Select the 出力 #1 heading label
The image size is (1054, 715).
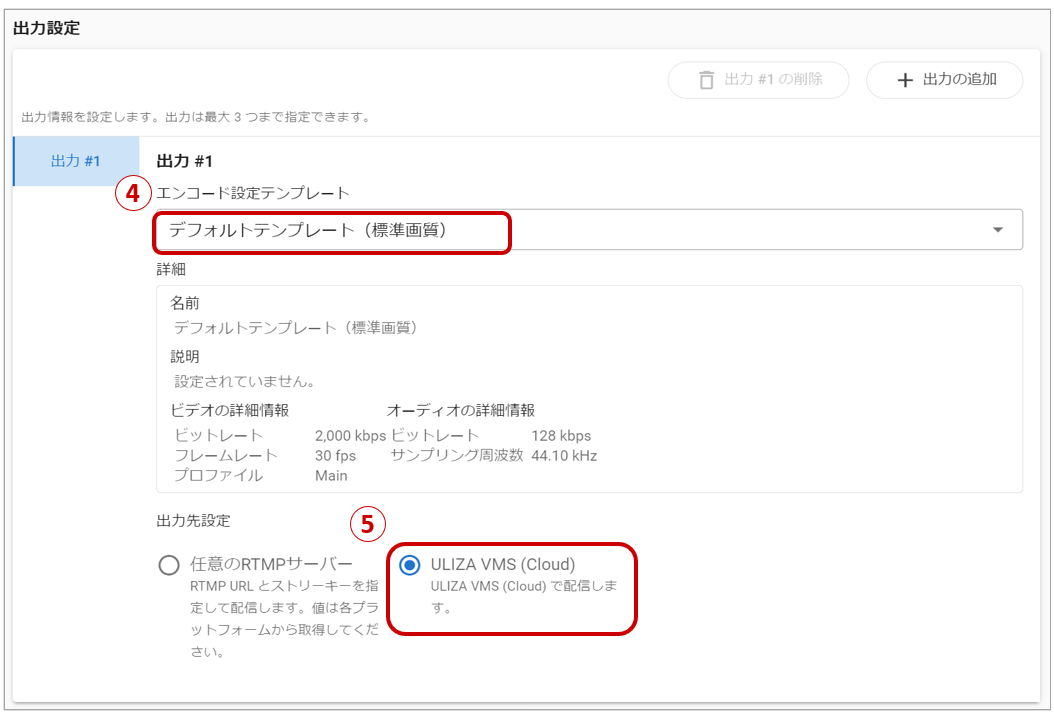pyautogui.click(x=184, y=160)
